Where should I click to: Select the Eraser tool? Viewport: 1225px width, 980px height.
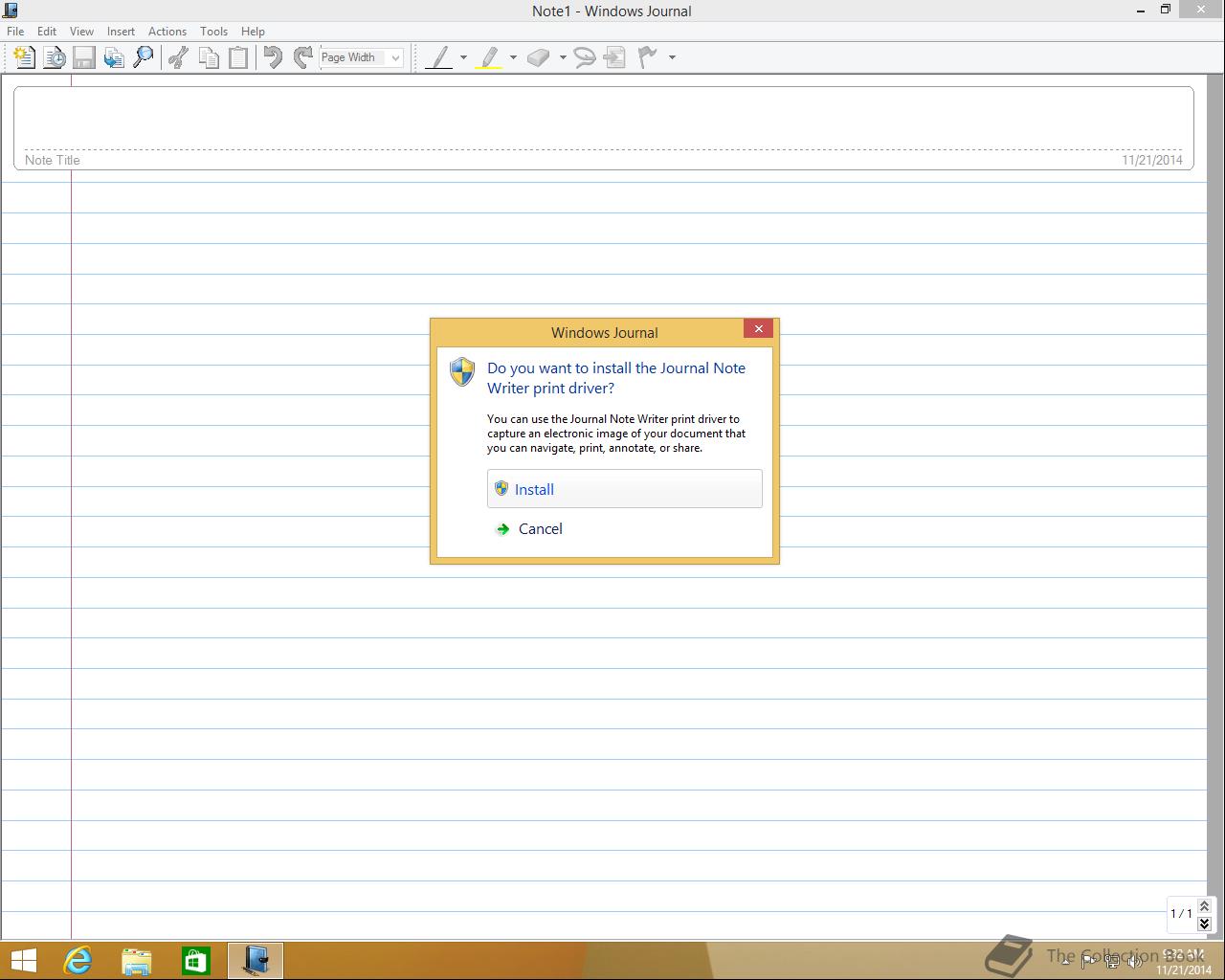[x=539, y=57]
